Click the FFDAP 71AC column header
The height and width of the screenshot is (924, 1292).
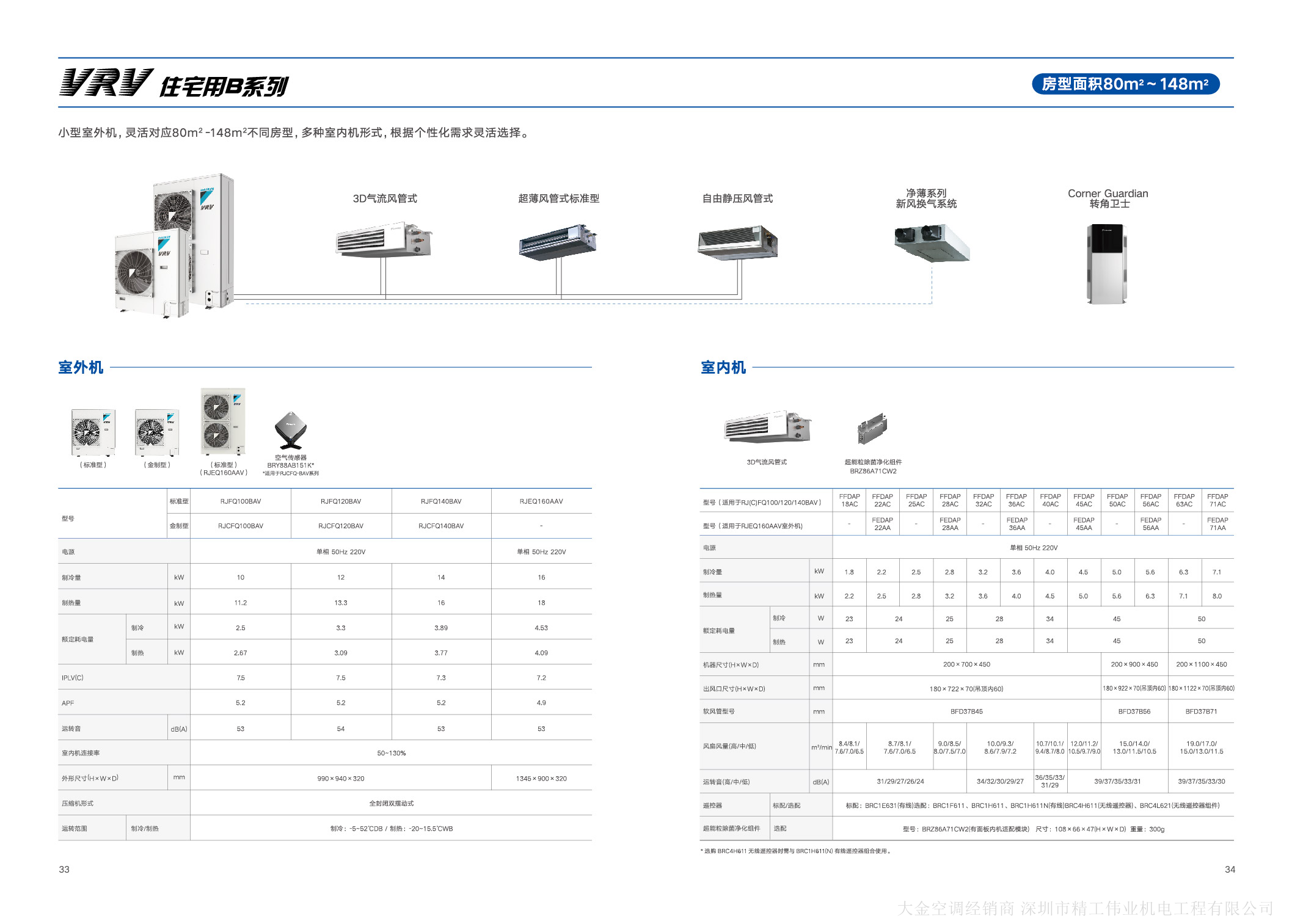pos(1217,500)
